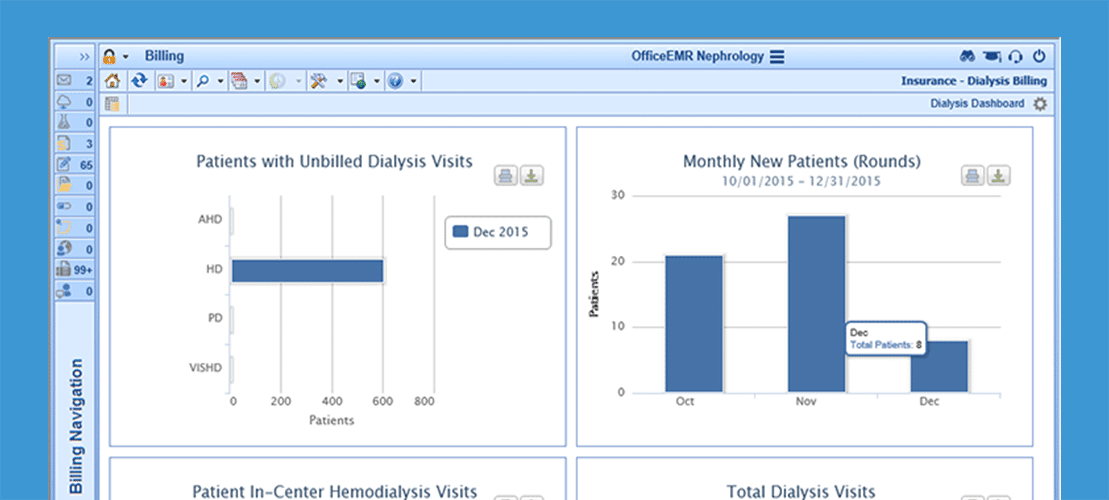
Task: Click the Monthly New Patients (Rounds) title
Action: click(x=801, y=162)
